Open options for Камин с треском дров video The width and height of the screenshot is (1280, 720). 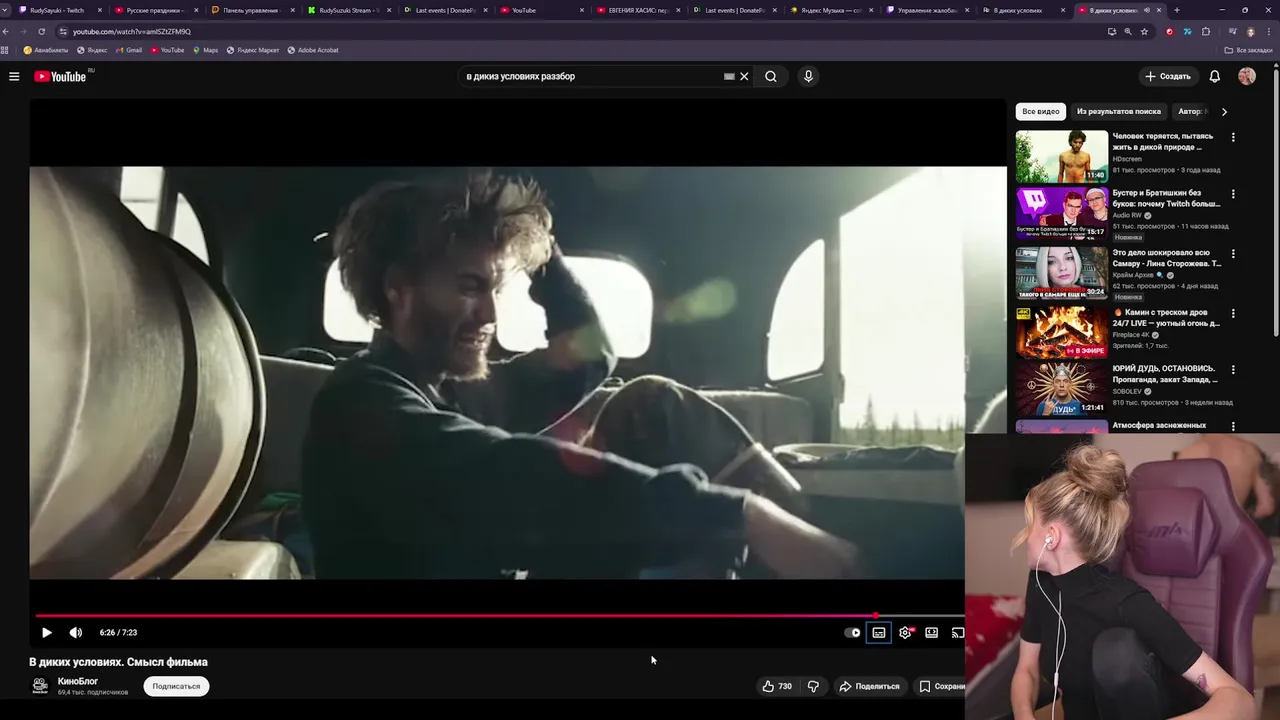click(1233, 313)
